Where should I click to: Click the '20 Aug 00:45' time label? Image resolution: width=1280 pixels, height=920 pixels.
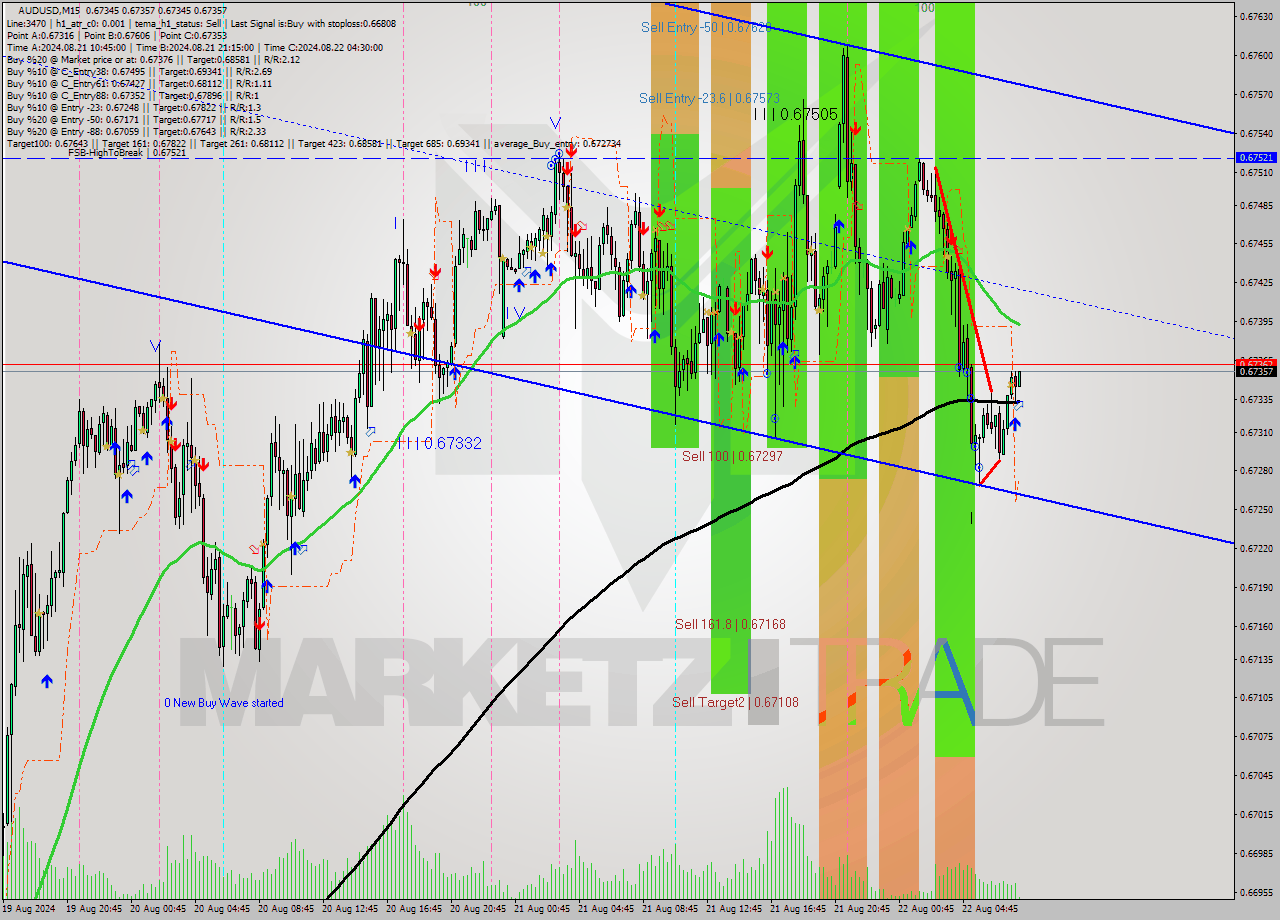click(x=159, y=910)
